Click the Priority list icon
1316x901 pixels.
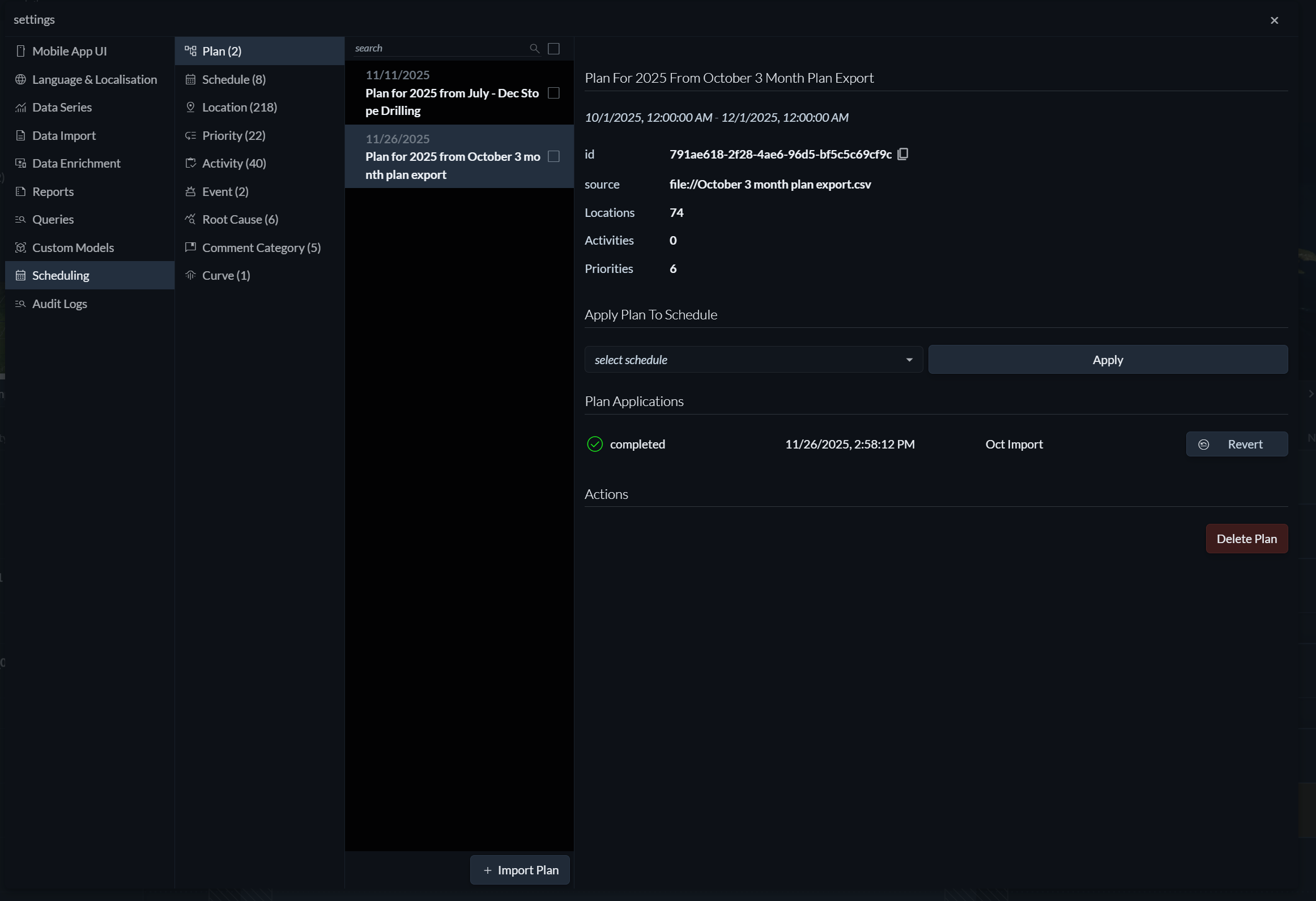click(x=191, y=135)
